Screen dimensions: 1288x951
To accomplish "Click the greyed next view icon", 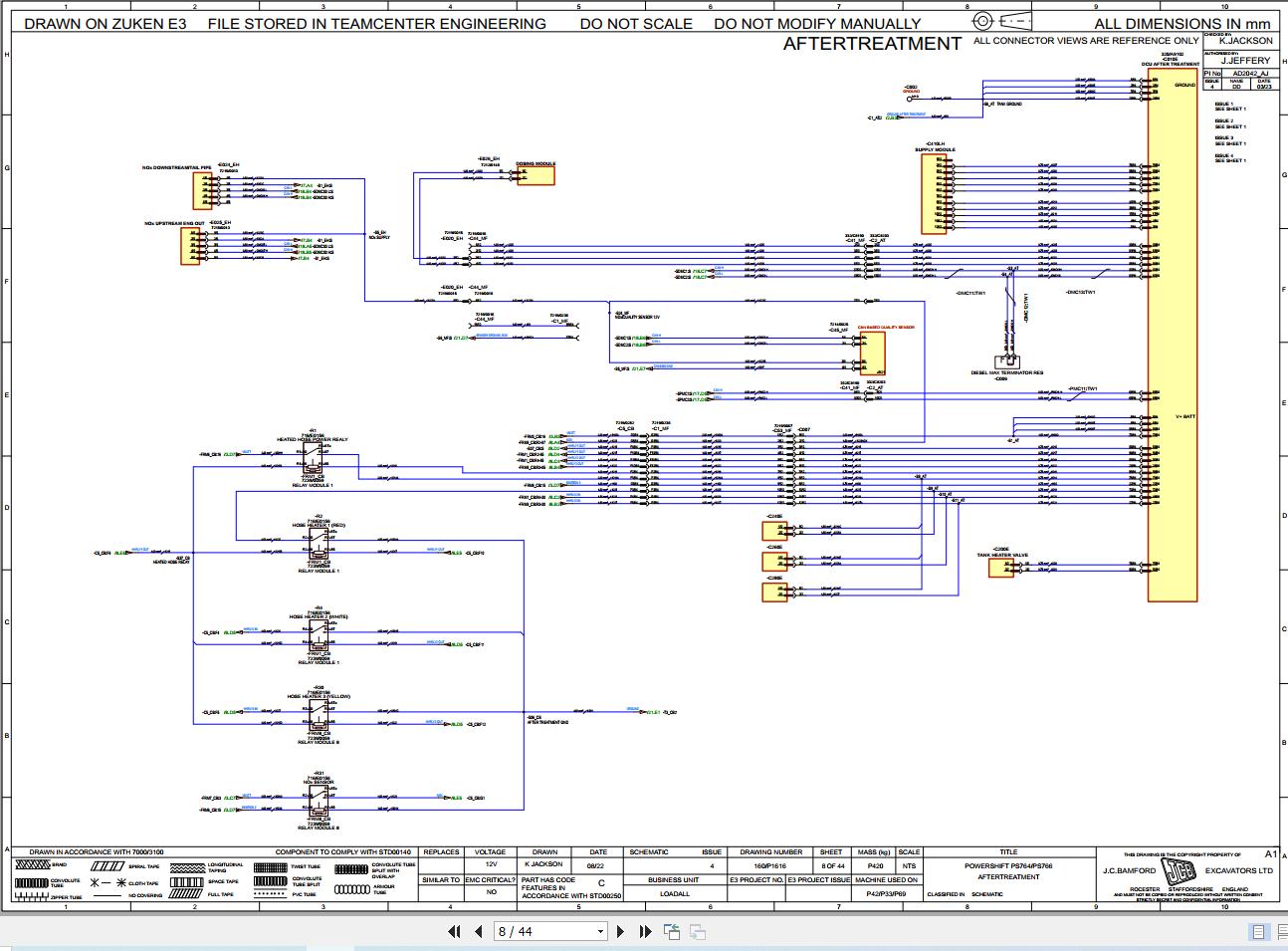I will click(x=698, y=932).
